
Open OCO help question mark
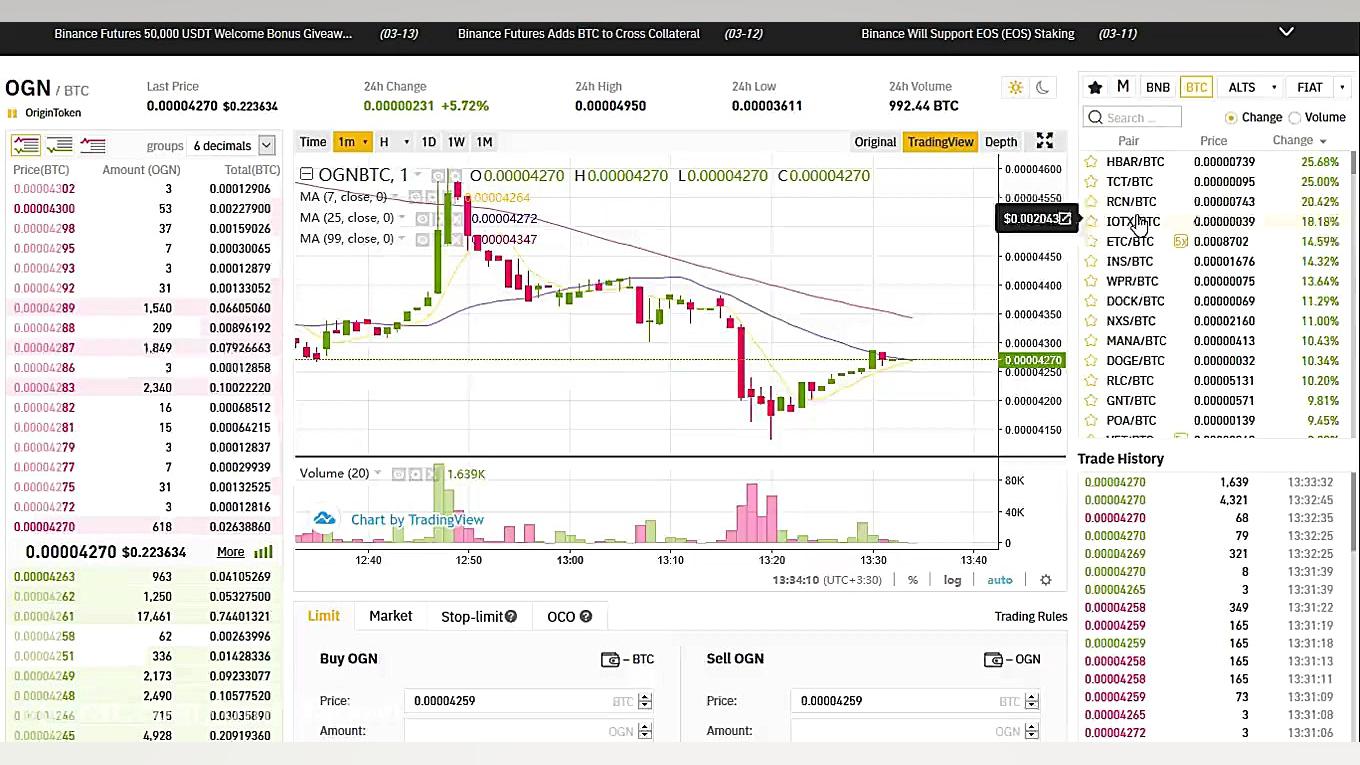[586, 616]
